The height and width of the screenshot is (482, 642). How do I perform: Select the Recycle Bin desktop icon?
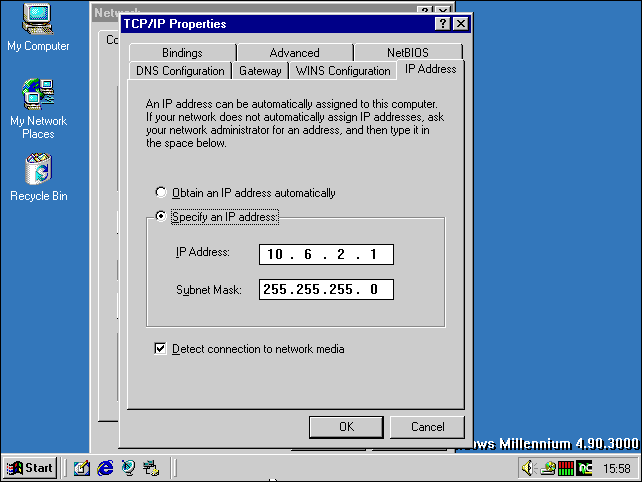tap(38, 177)
